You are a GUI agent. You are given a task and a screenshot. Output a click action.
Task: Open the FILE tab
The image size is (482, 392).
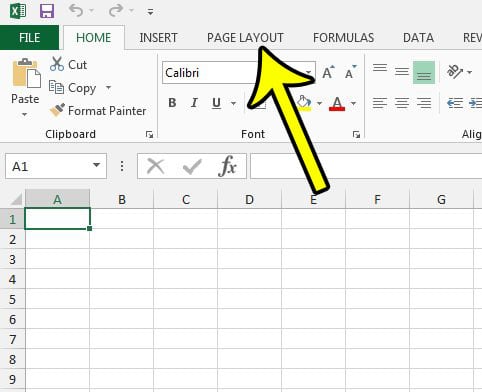pyautogui.click(x=29, y=37)
